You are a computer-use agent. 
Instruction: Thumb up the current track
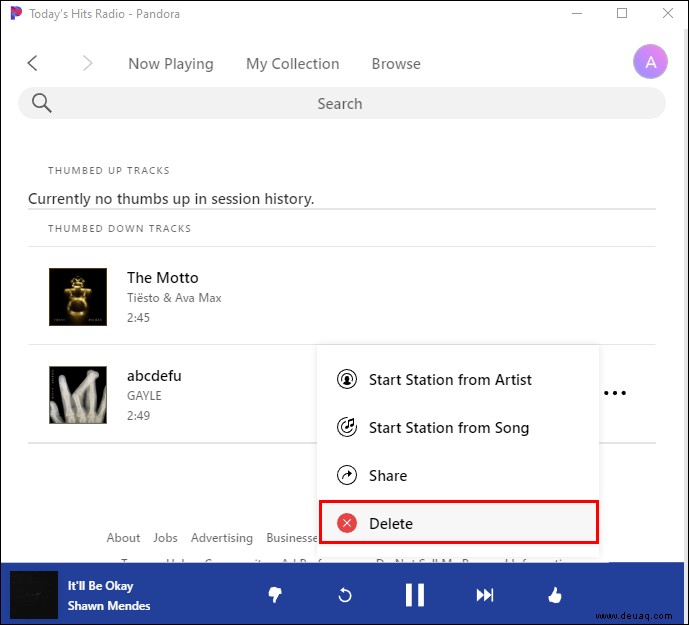555,595
